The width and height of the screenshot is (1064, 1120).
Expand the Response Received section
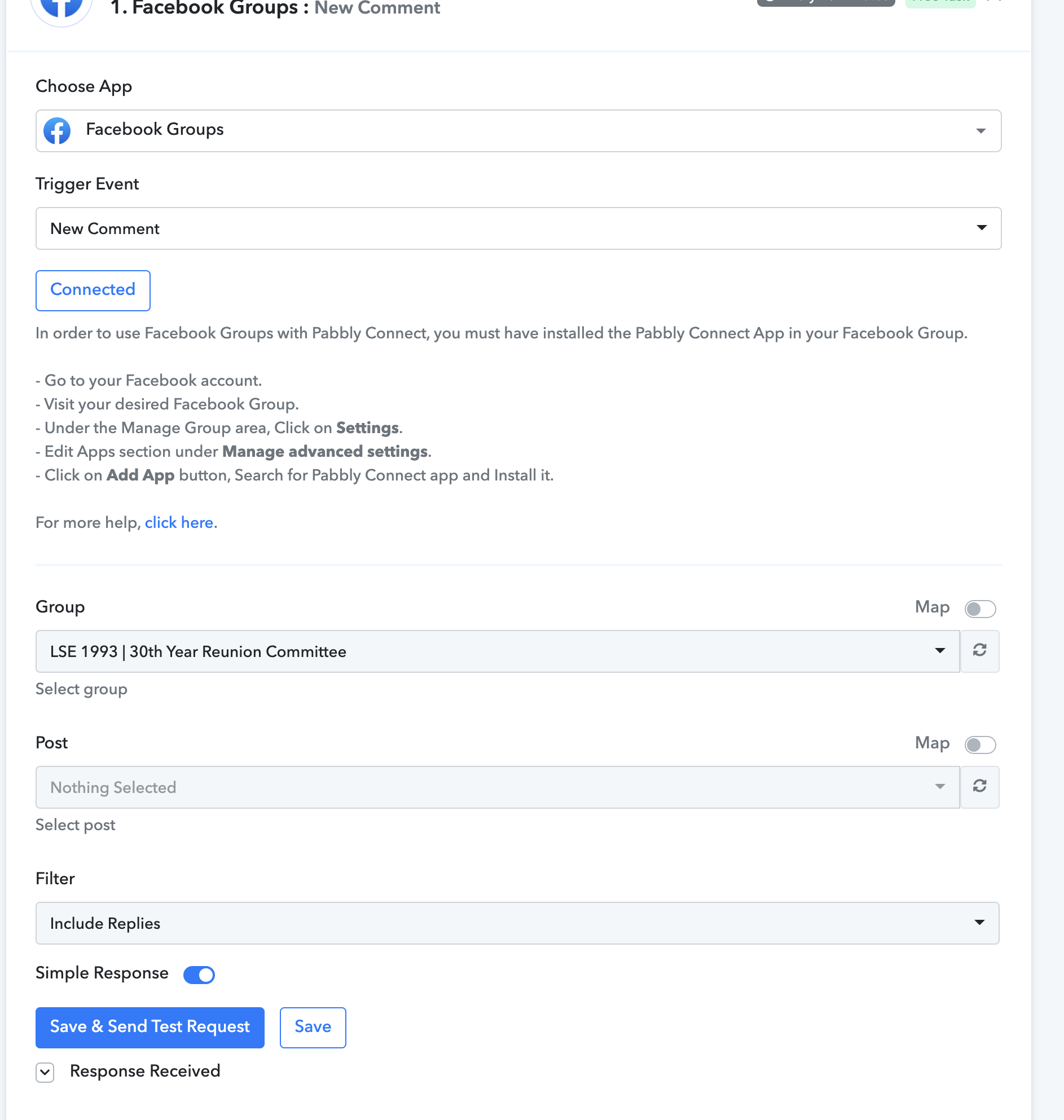tap(45, 1072)
